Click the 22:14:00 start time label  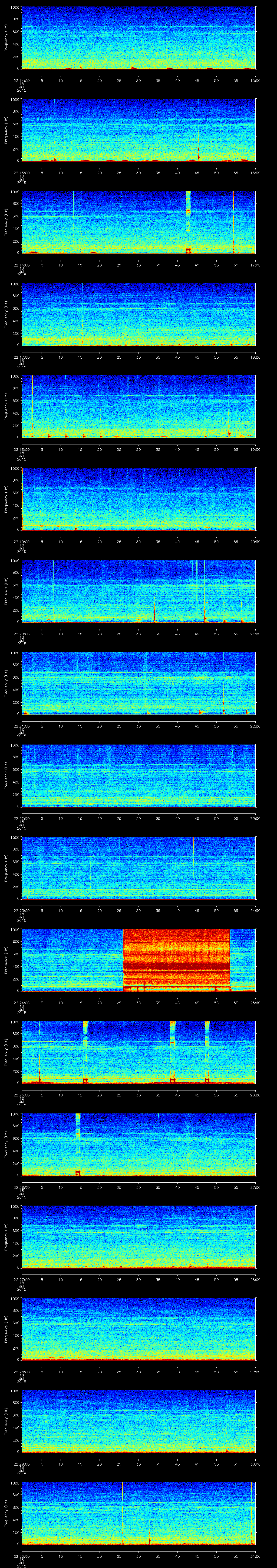21,80
